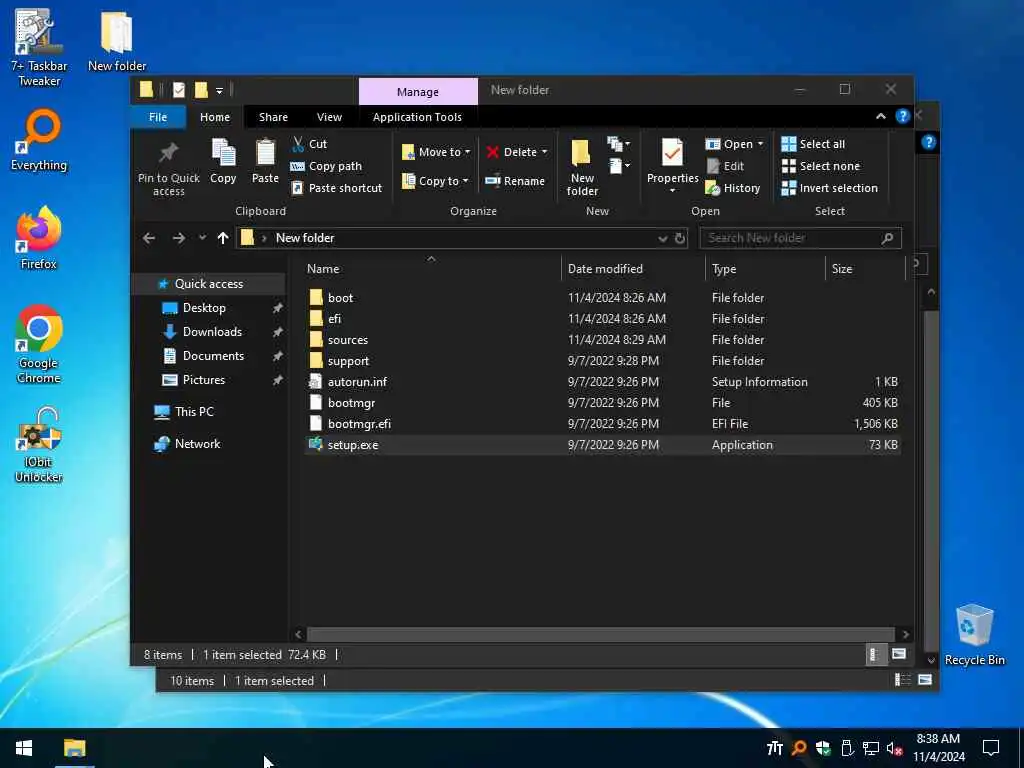Click Select none in ribbon
The width and height of the screenshot is (1024, 768).
click(x=821, y=166)
